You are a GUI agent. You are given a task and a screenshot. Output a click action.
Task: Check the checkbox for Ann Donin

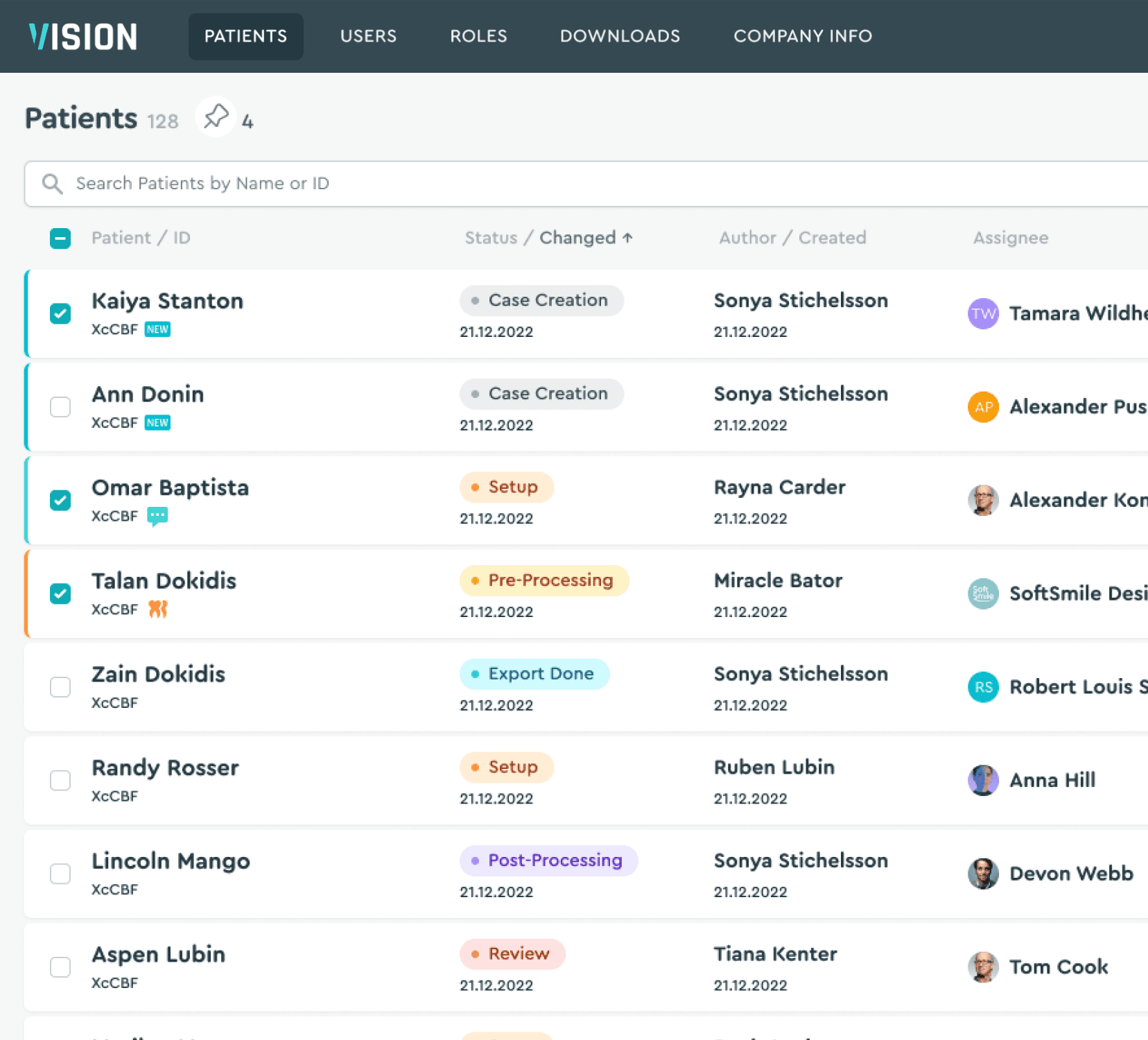[x=60, y=407]
